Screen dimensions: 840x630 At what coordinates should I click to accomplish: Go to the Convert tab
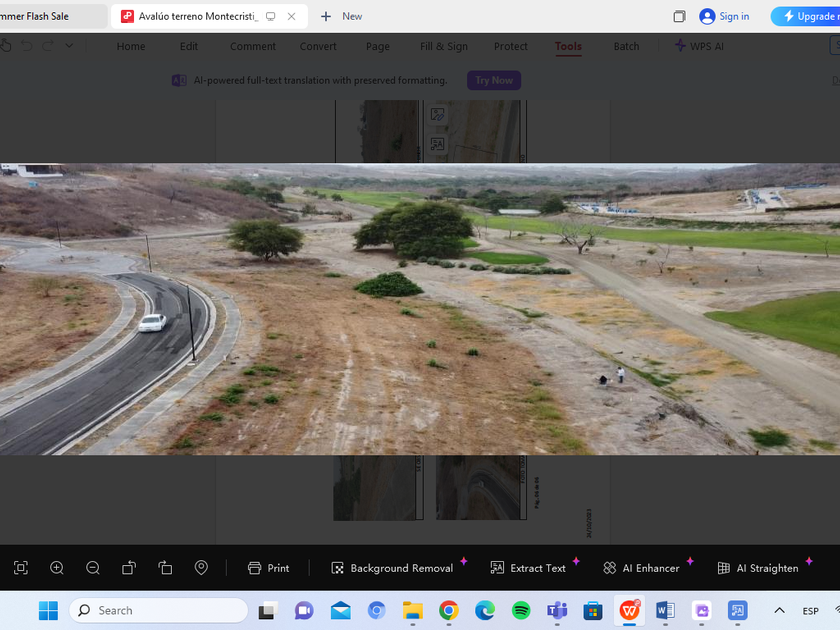(x=318, y=47)
